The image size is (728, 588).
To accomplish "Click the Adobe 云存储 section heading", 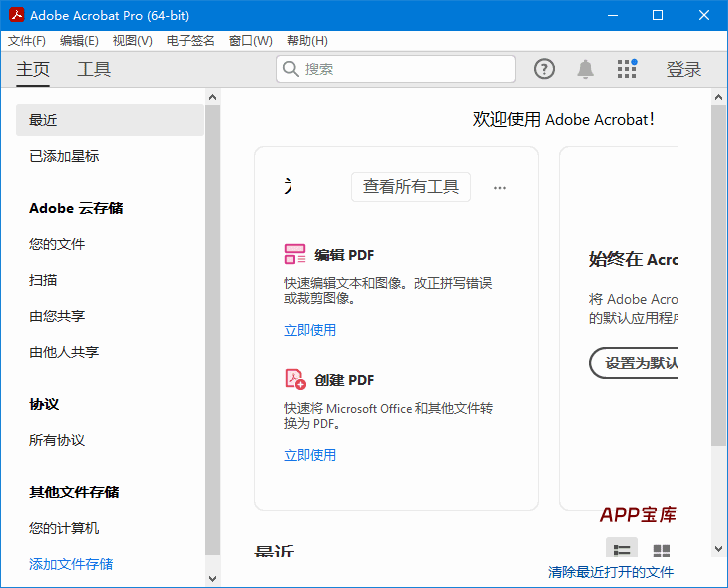I will click(x=76, y=208).
